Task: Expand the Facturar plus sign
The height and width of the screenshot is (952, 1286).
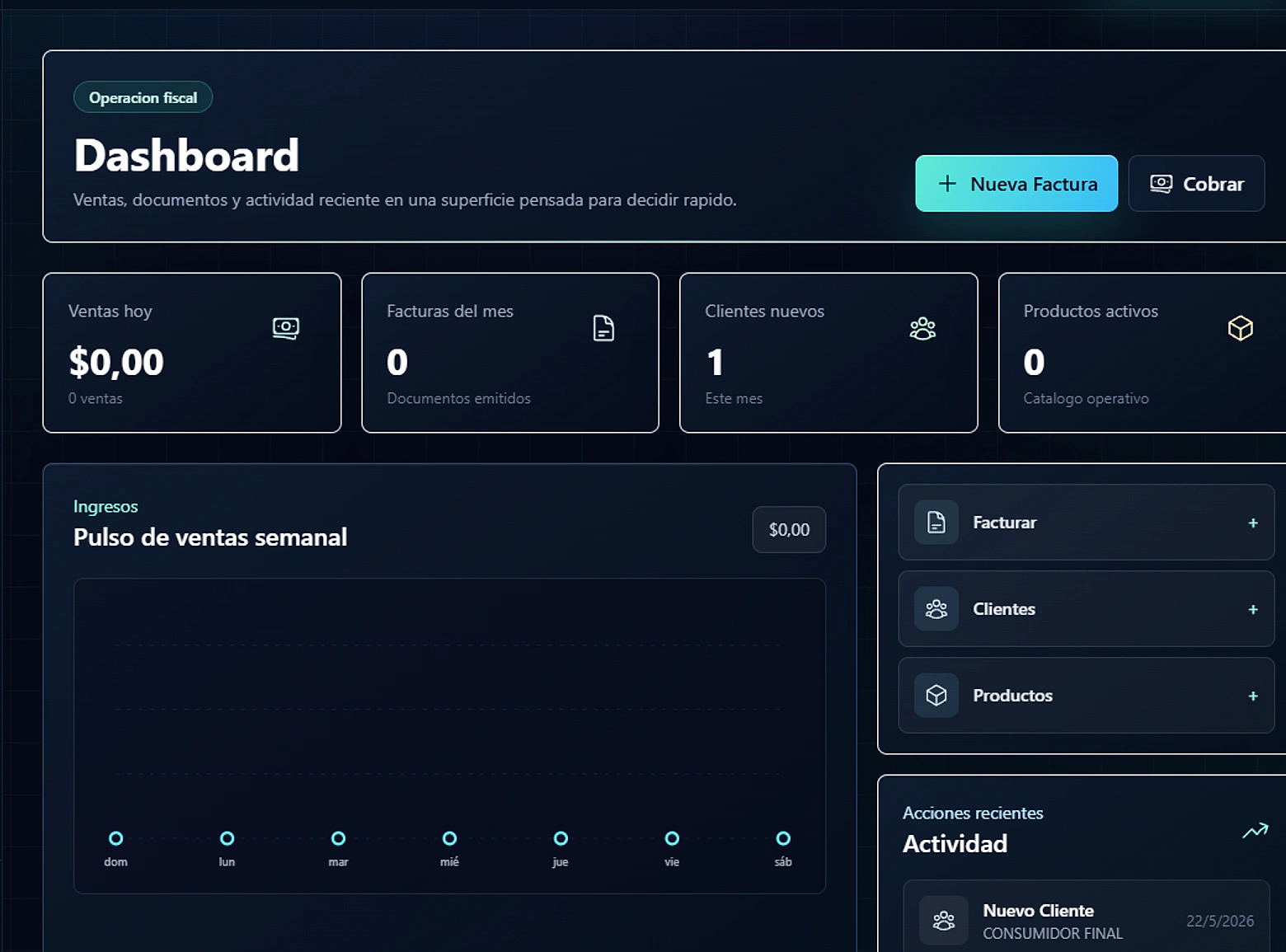Action: [x=1253, y=523]
